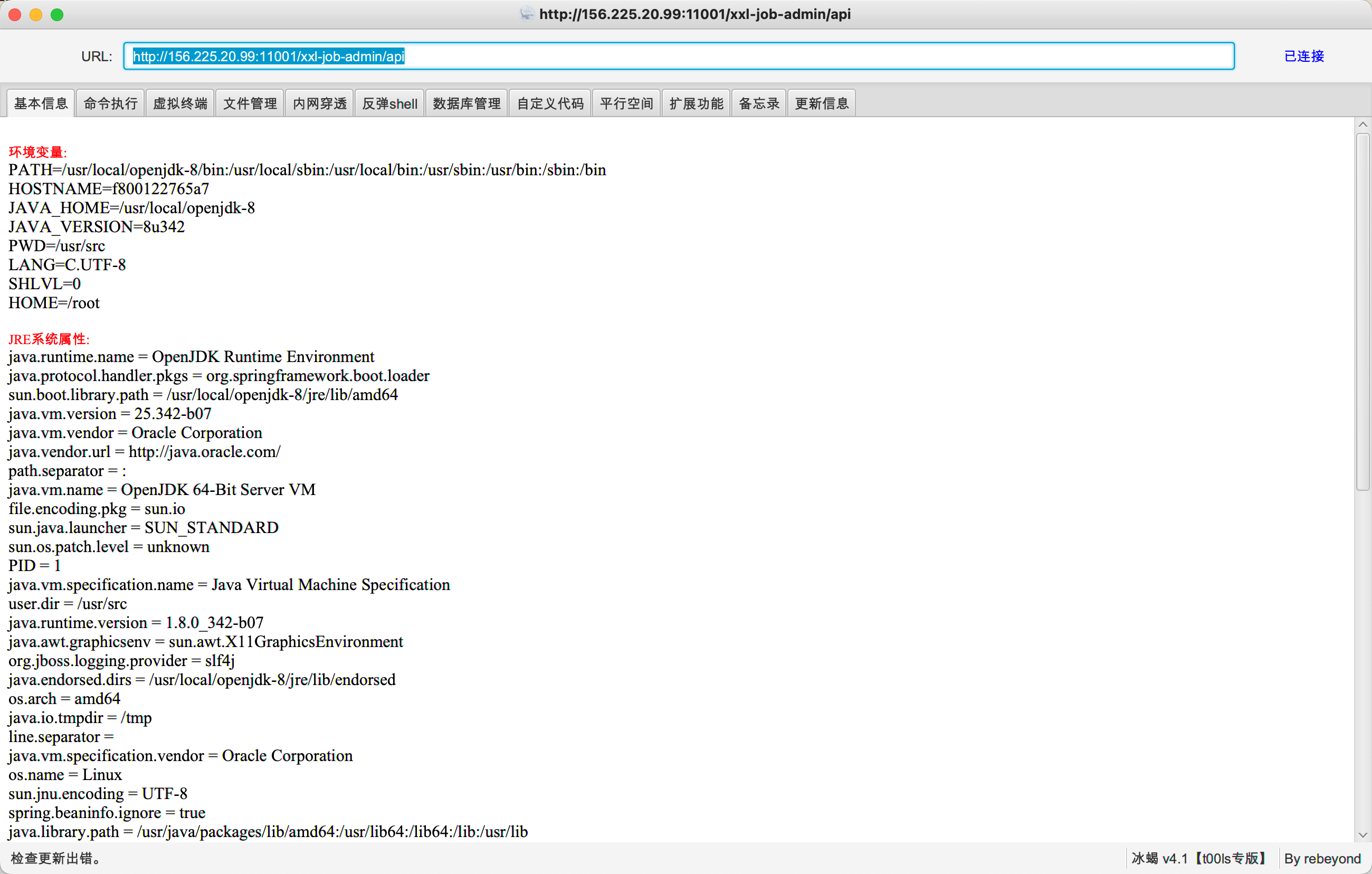This screenshot has width=1372, height=874.
Task: Click the scrollbar down arrow
Action: [x=1363, y=835]
